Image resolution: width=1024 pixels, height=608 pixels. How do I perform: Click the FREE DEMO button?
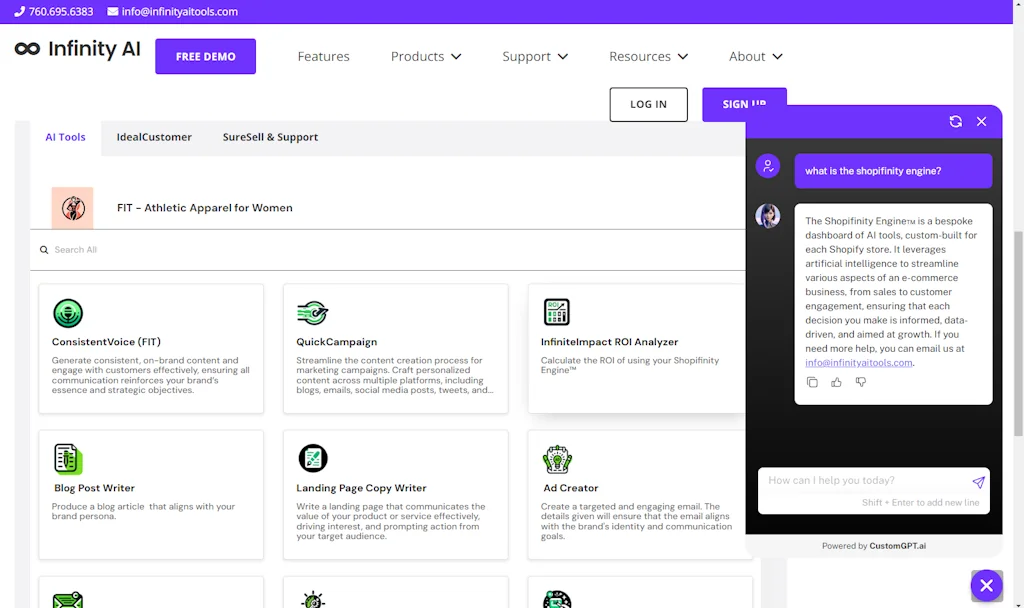coord(205,56)
